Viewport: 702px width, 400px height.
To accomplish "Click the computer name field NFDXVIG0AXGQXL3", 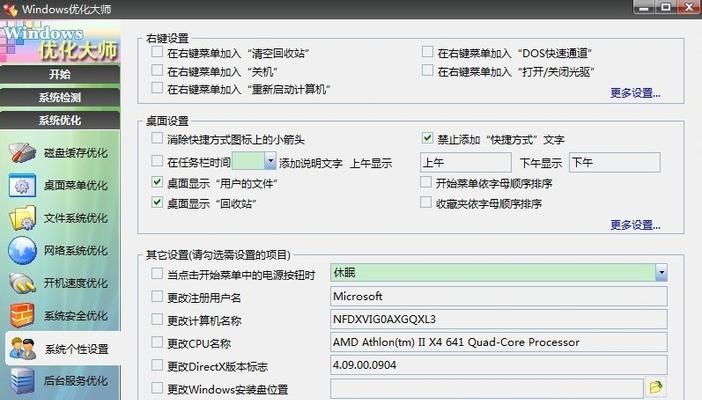I will (499, 319).
